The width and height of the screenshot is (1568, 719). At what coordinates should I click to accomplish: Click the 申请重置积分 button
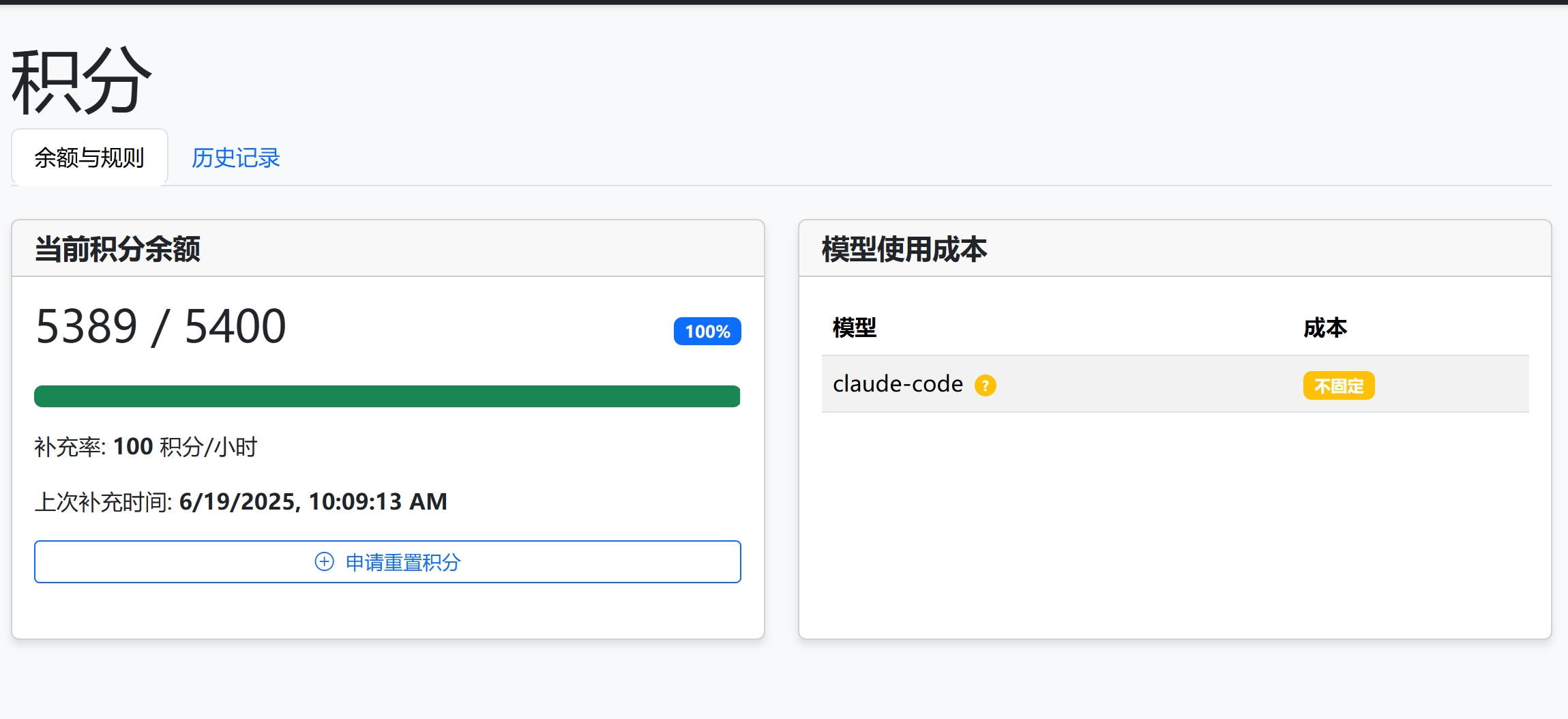pos(387,561)
